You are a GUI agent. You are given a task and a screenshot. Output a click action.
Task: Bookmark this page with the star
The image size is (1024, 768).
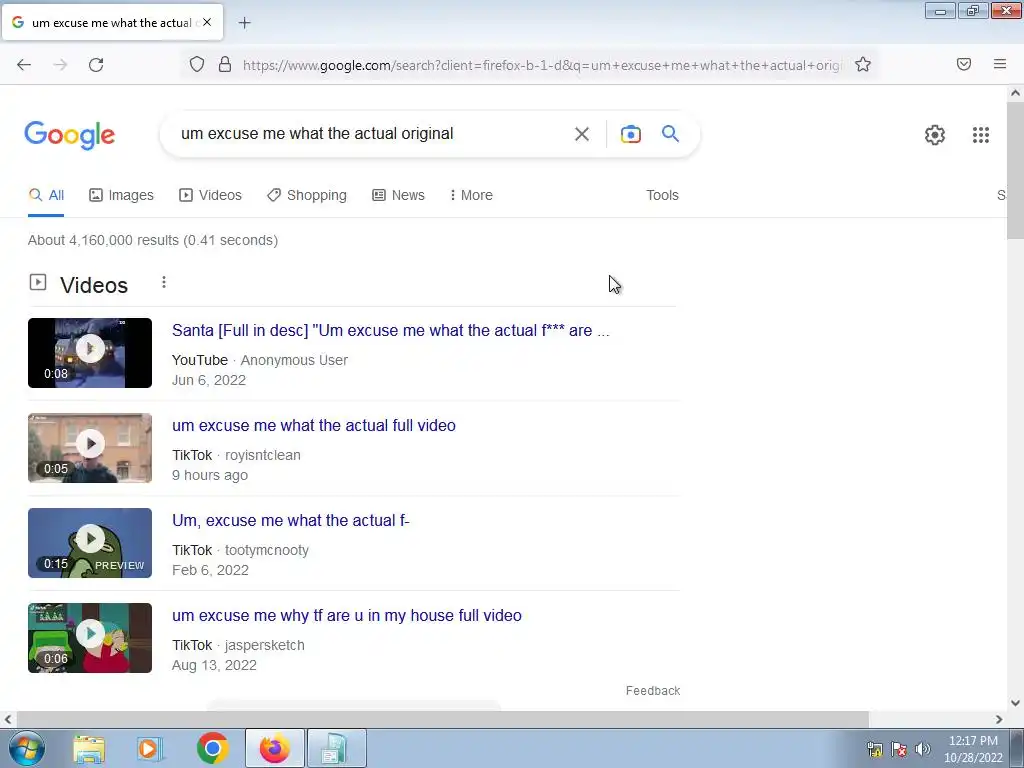point(863,65)
